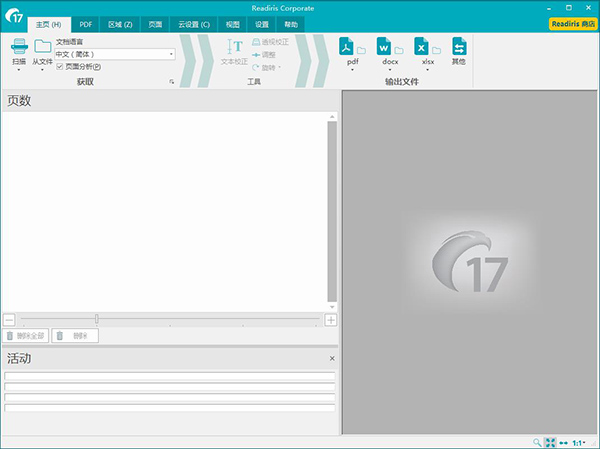Switch to the Settings (设置) tab
Image resolution: width=600 pixels, height=449 pixels.
[x=262, y=24]
